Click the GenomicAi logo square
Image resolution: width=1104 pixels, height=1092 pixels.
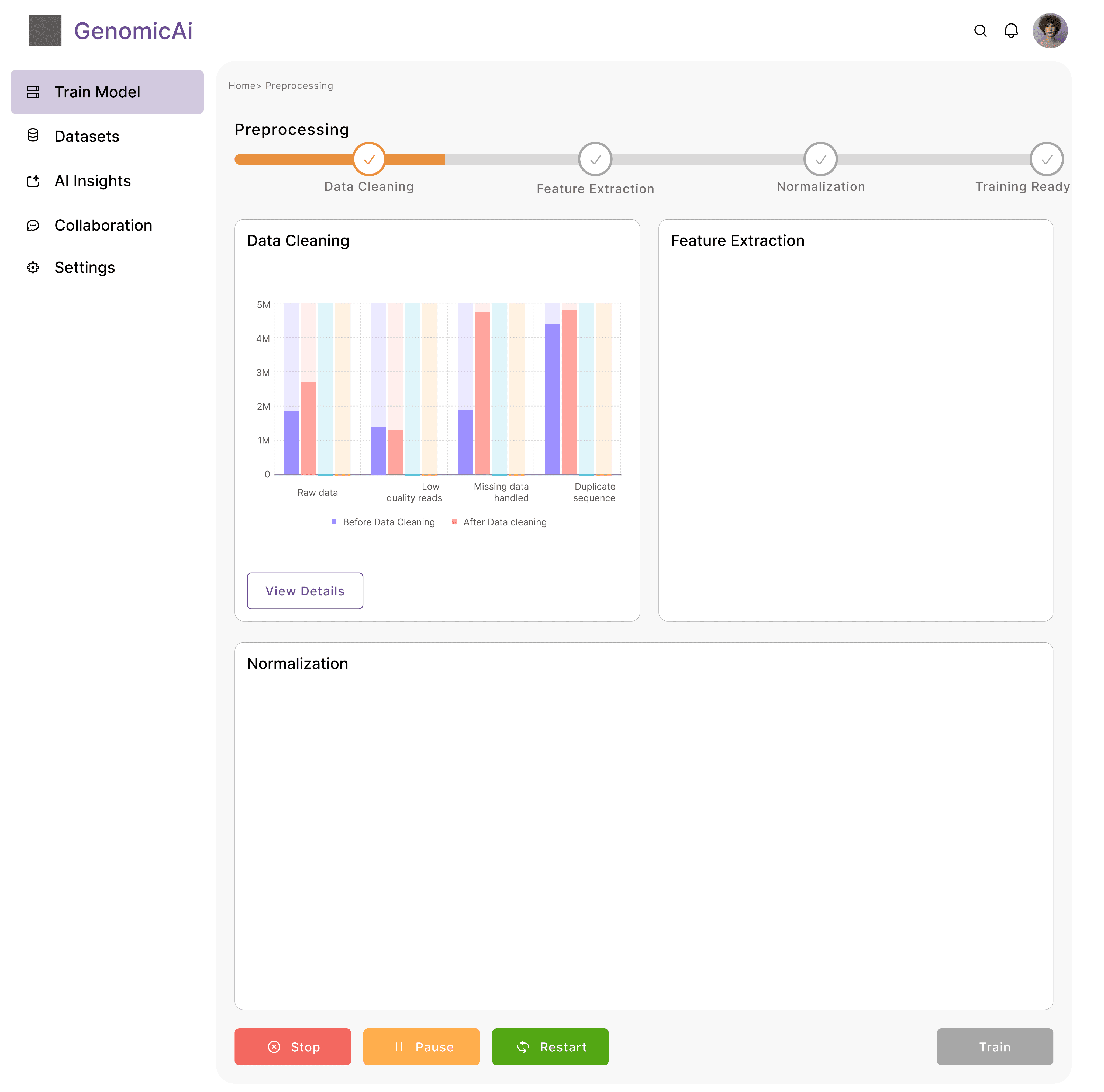pos(45,31)
